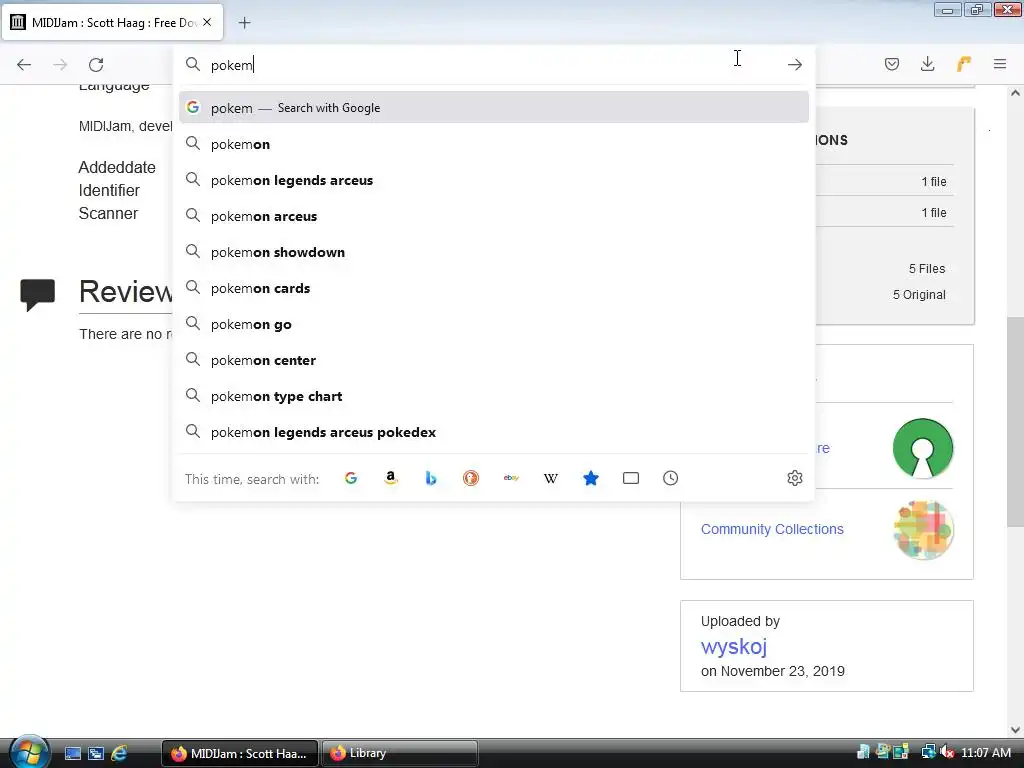Search this time with Amazon icon

[x=391, y=478]
